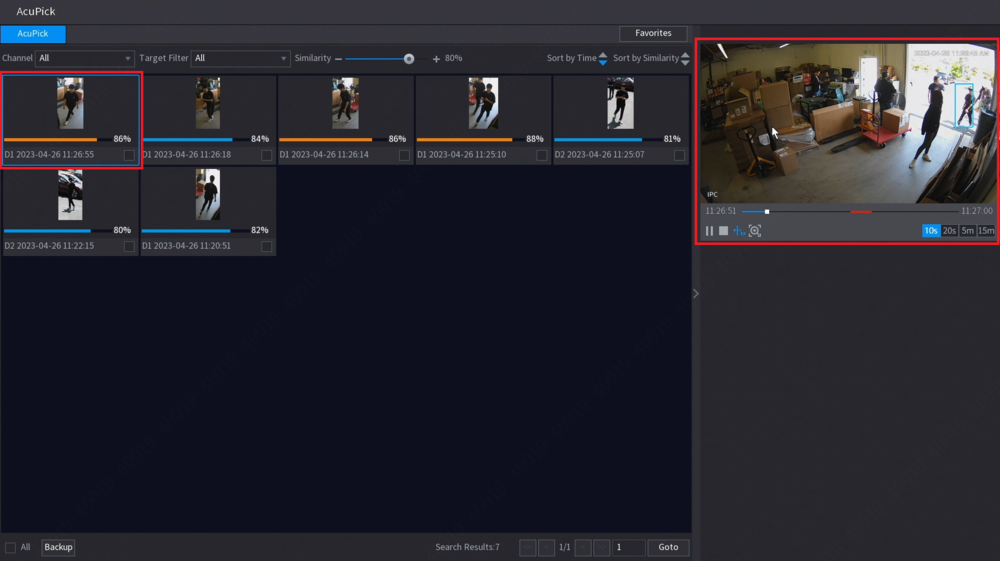
Task: Decrease similarity with the minus icon
Action: pyautogui.click(x=338, y=59)
